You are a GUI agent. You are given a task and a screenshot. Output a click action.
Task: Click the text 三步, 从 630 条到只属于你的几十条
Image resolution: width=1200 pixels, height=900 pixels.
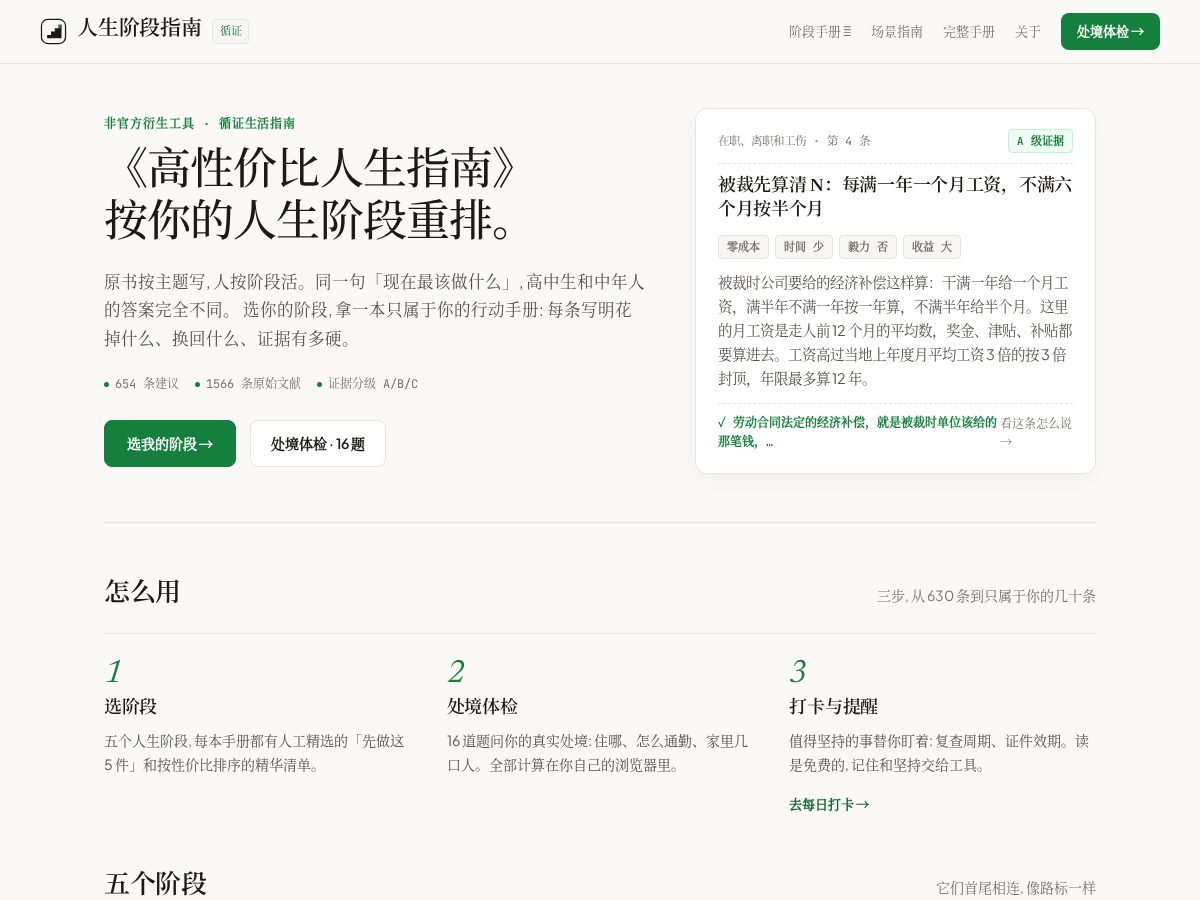tap(986, 596)
